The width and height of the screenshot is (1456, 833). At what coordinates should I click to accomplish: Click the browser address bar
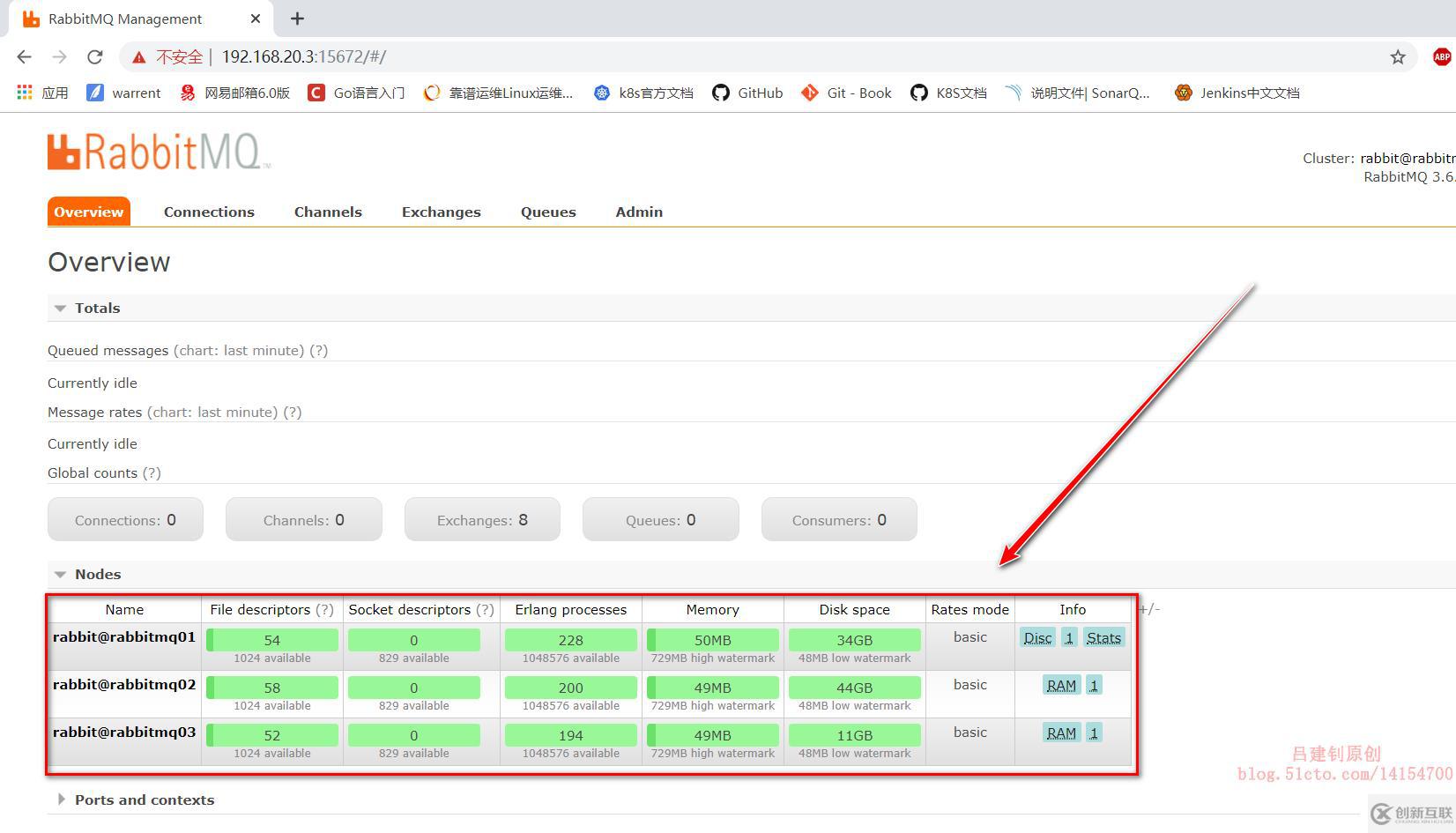point(705,57)
